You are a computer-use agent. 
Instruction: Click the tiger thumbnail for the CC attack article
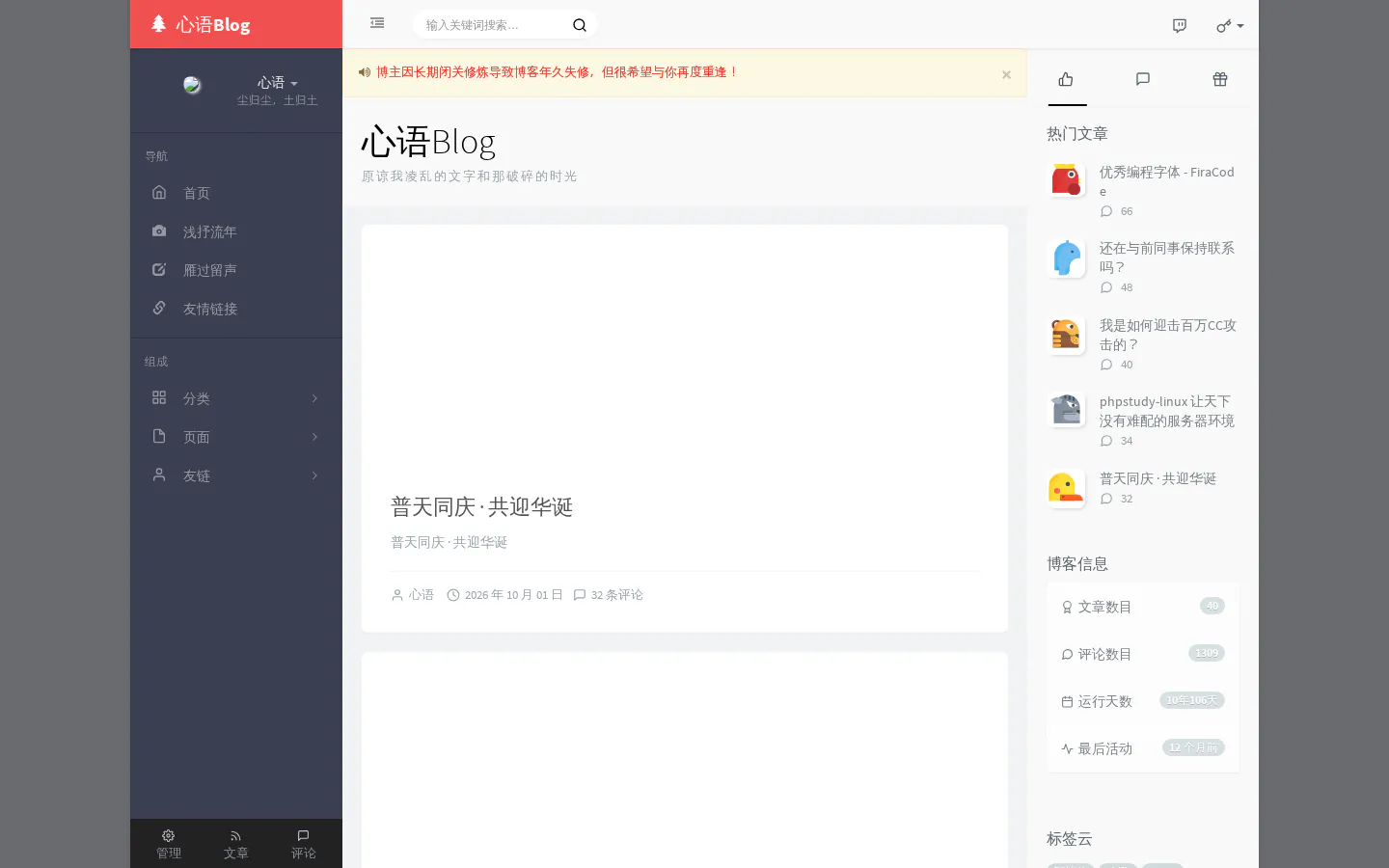pos(1066,336)
